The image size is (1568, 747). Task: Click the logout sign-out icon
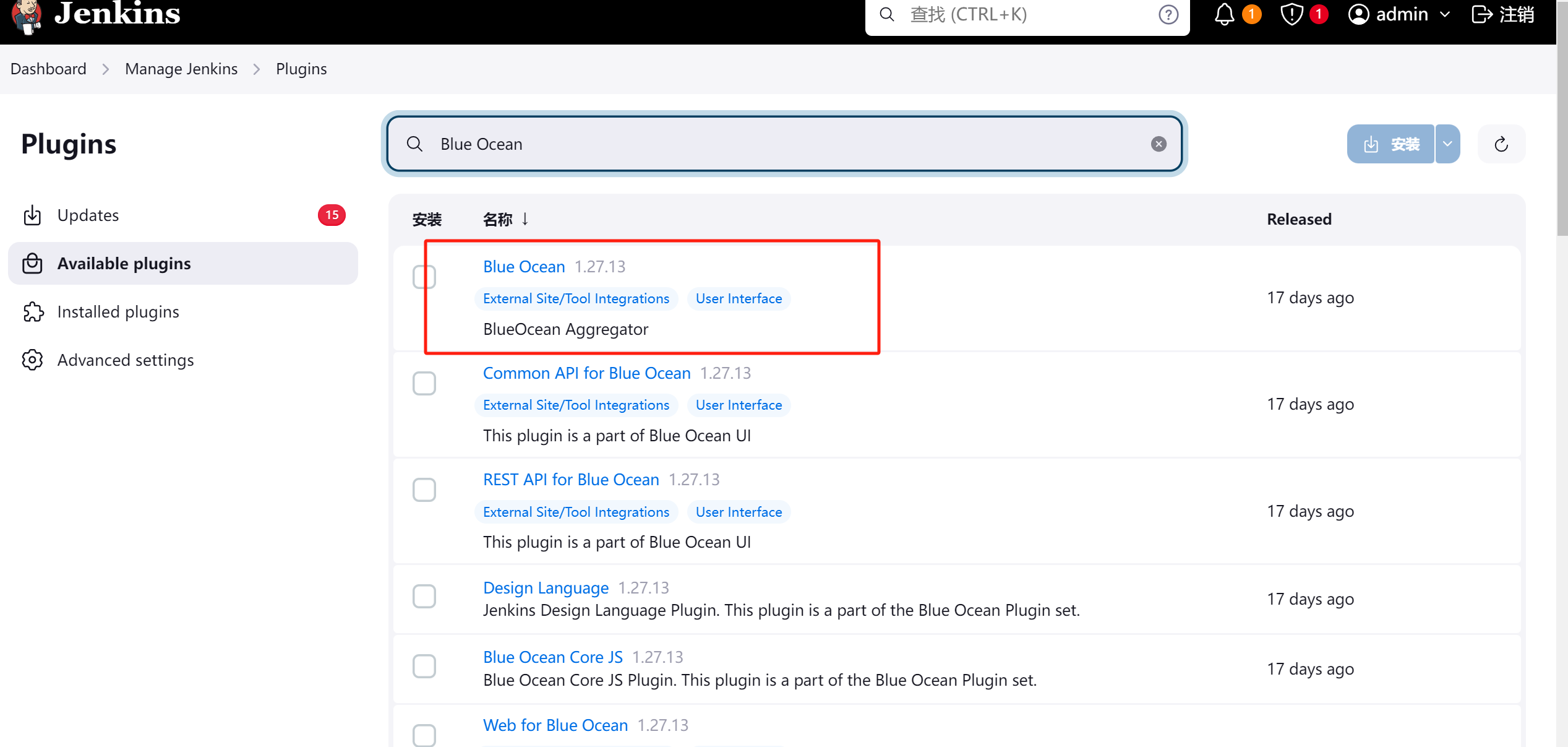tap(1483, 14)
